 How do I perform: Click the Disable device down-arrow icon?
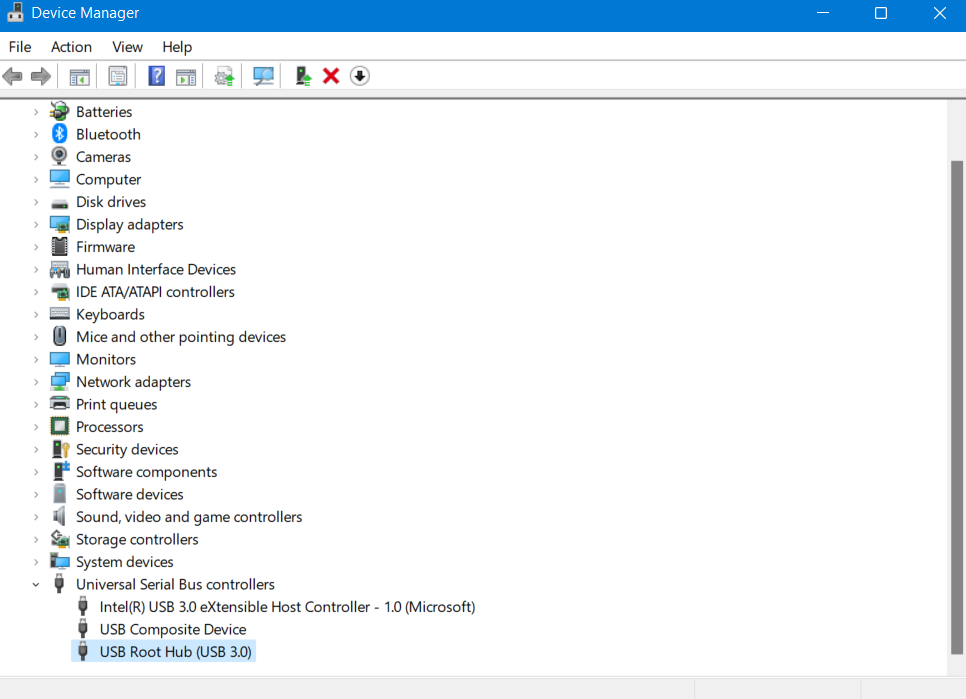[x=360, y=76]
